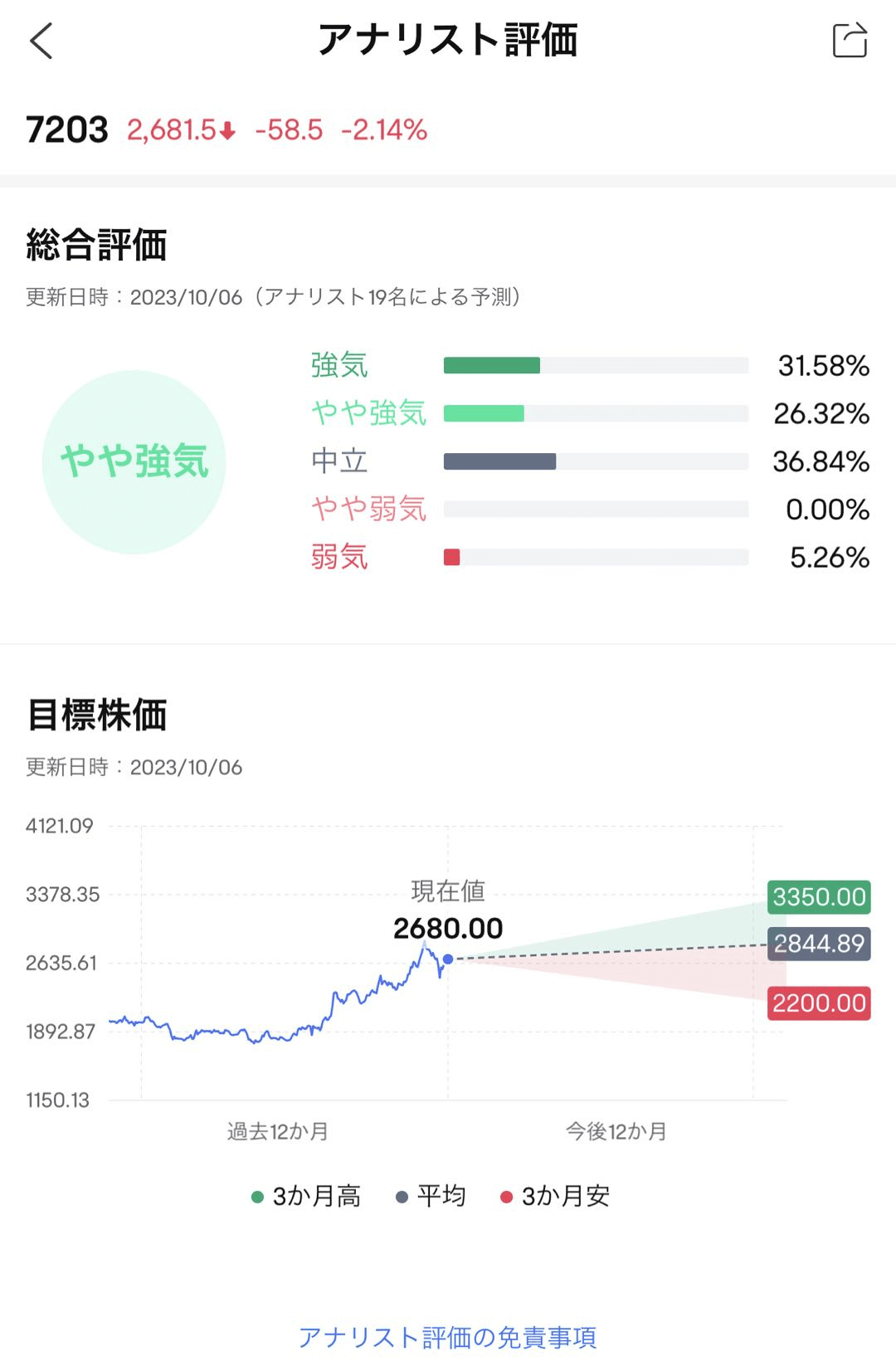Tap the 過去12か月 axis label

pyautogui.click(x=278, y=1131)
